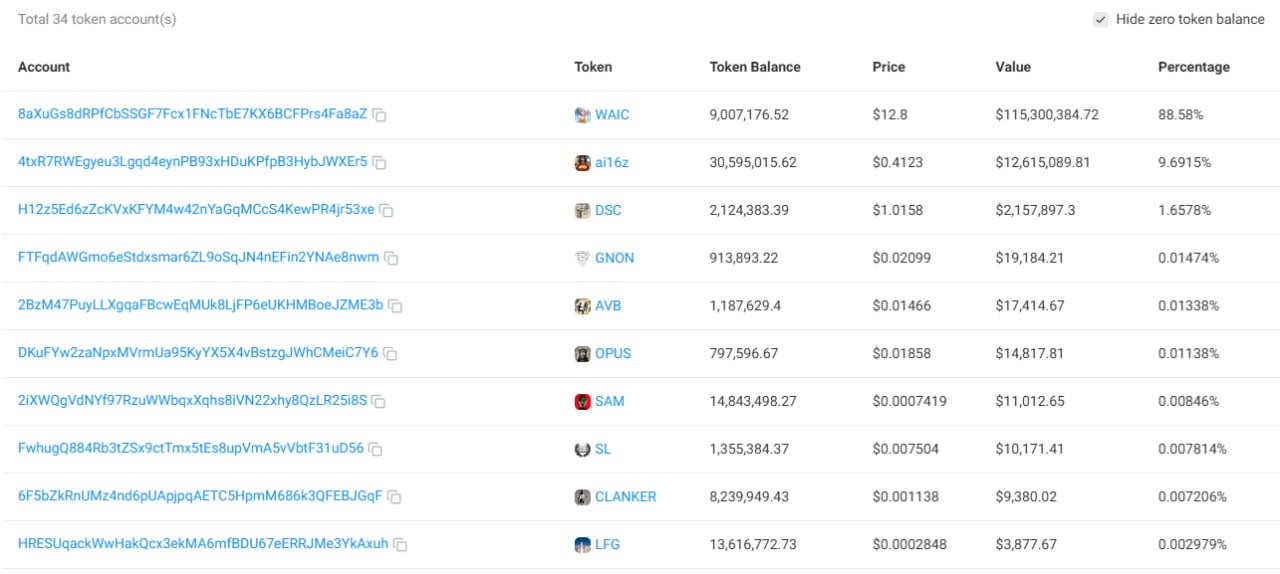The width and height of the screenshot is (1280, 574).
Task: Click the Percentage column header
Action: coord(1193,67)
